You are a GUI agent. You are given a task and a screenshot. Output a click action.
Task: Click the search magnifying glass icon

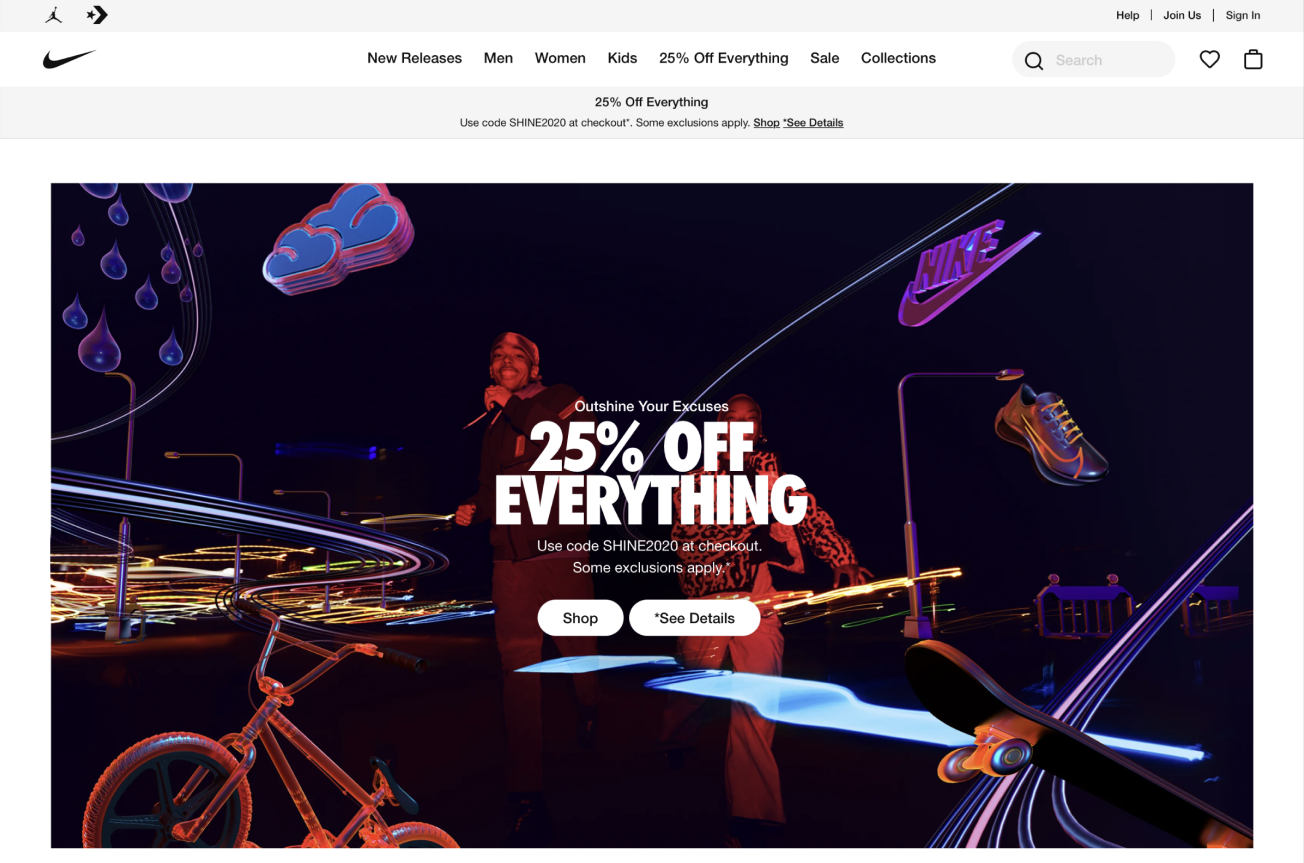point(1034,60)
